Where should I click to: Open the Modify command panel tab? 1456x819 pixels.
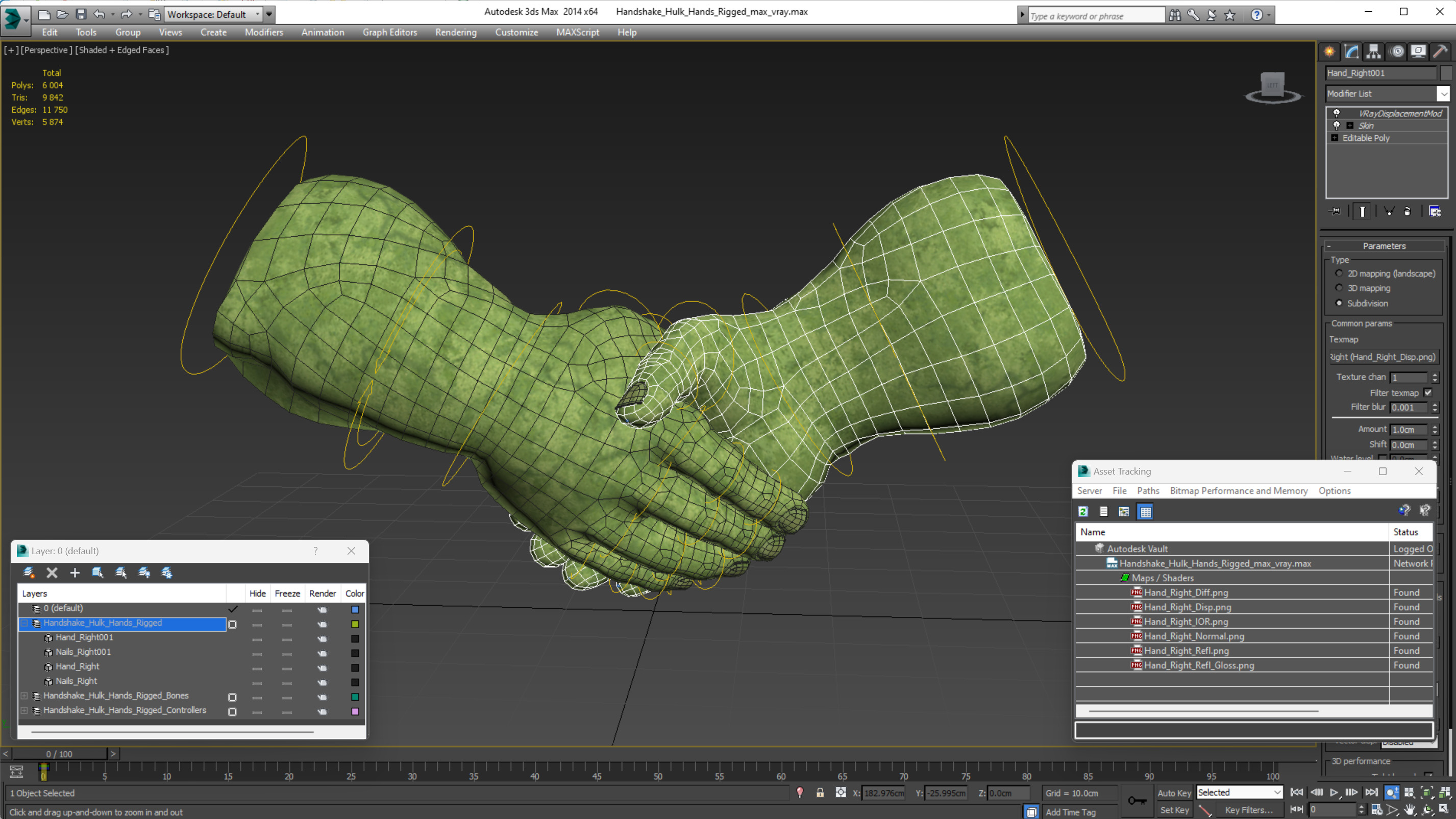(1351, 52)
